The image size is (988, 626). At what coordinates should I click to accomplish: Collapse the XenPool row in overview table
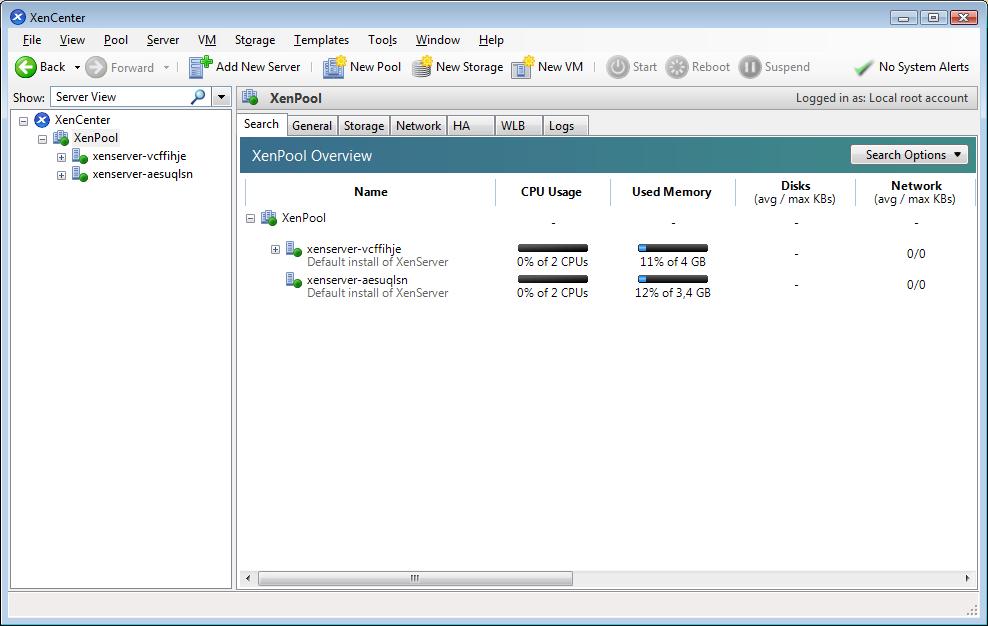click(x=250, y=218)
